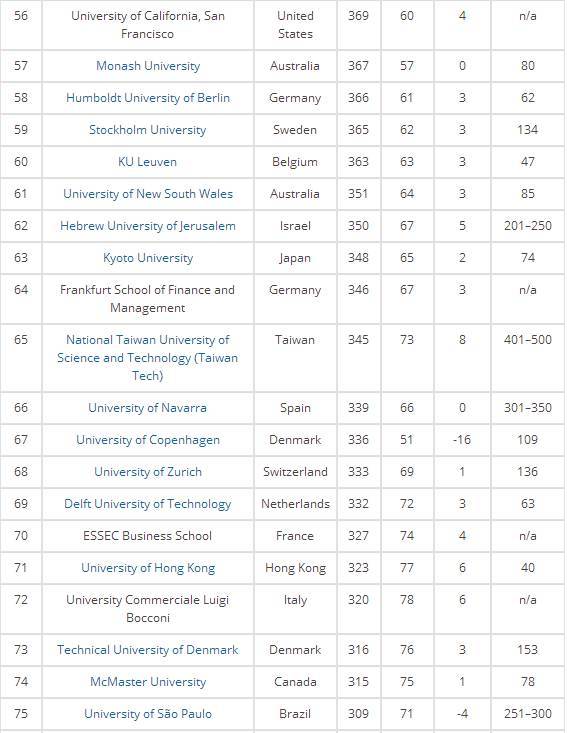Open Technical University of Denmark link
567x733 pixels.
tap(148, 650)
